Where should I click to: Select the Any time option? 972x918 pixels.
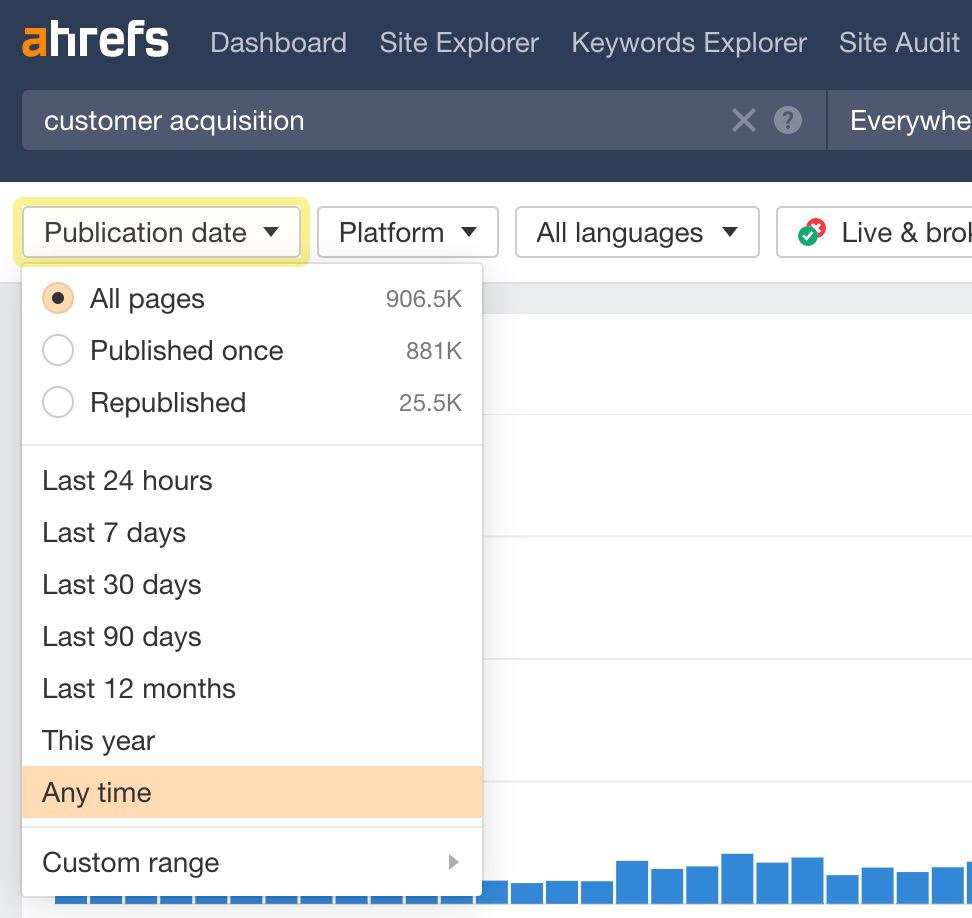(x=97, y=793)
